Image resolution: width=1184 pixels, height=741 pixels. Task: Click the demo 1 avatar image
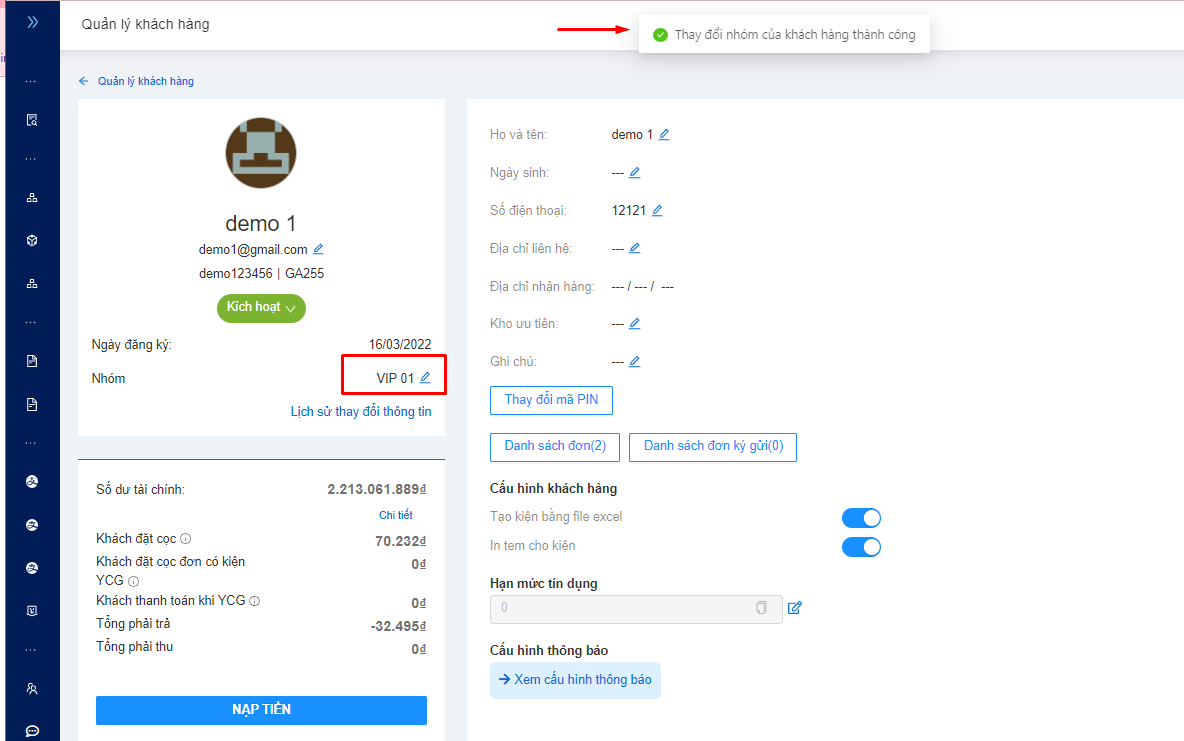click(261, 153)
